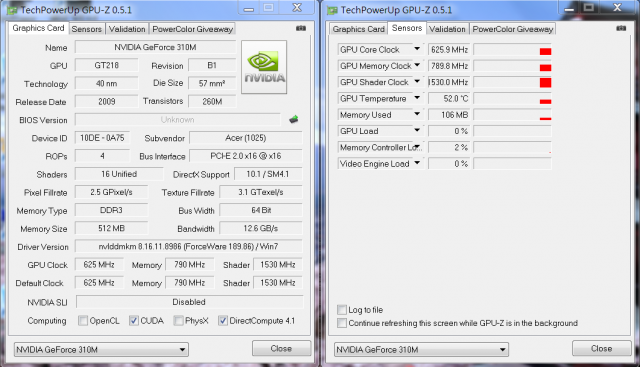
Task: Click the 106 MB memory used value
Action: (449, 115)
